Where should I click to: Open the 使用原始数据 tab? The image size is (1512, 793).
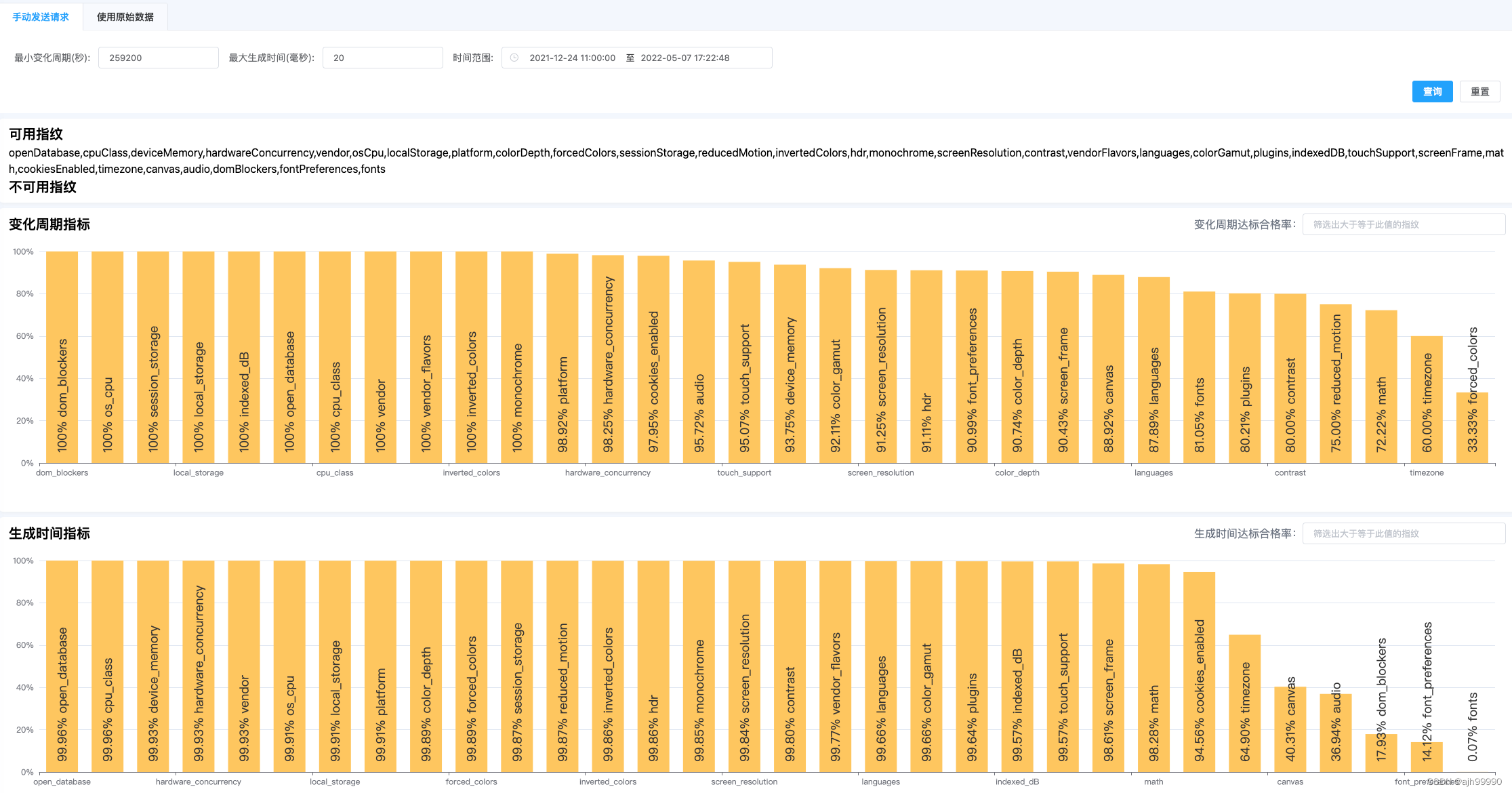click(x=125, y=17)
